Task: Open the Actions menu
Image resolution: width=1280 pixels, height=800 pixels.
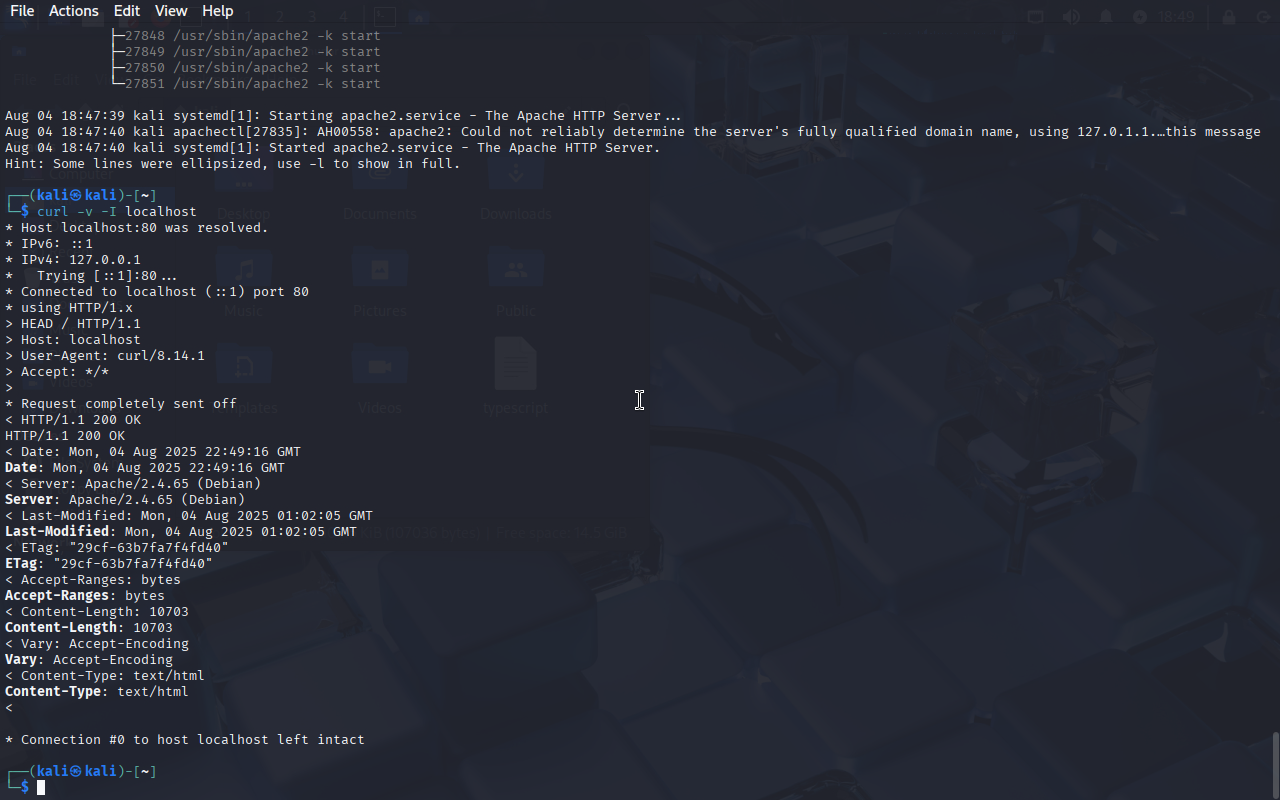Action: click(74, 11)
